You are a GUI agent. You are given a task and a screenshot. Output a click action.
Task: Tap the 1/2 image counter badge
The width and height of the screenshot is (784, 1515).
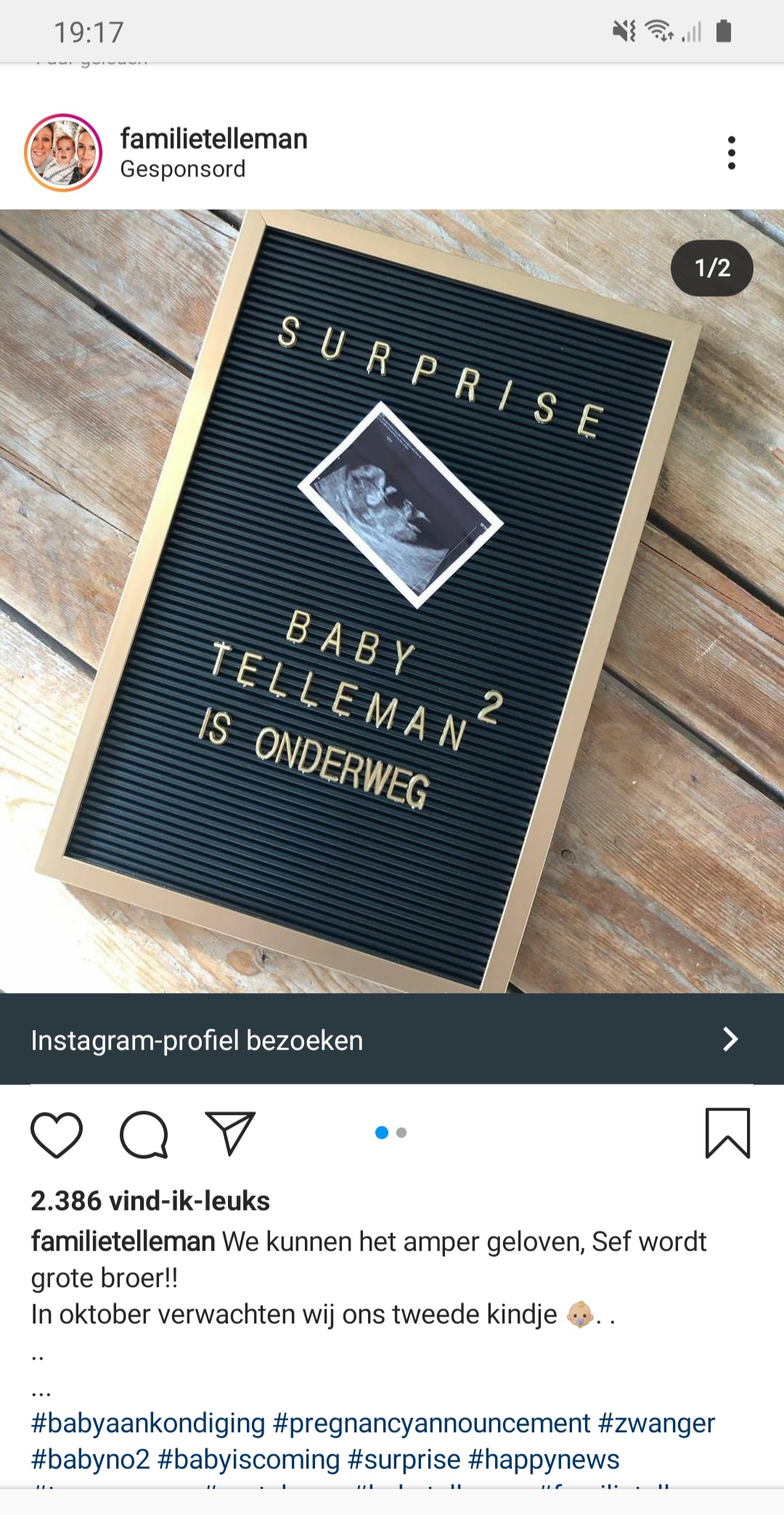[712, 268]
